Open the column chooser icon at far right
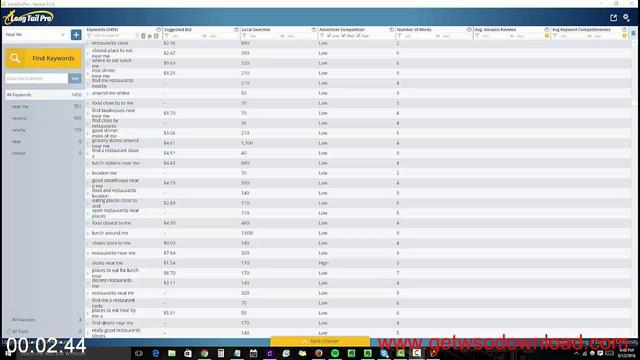 tap(633, 33)
